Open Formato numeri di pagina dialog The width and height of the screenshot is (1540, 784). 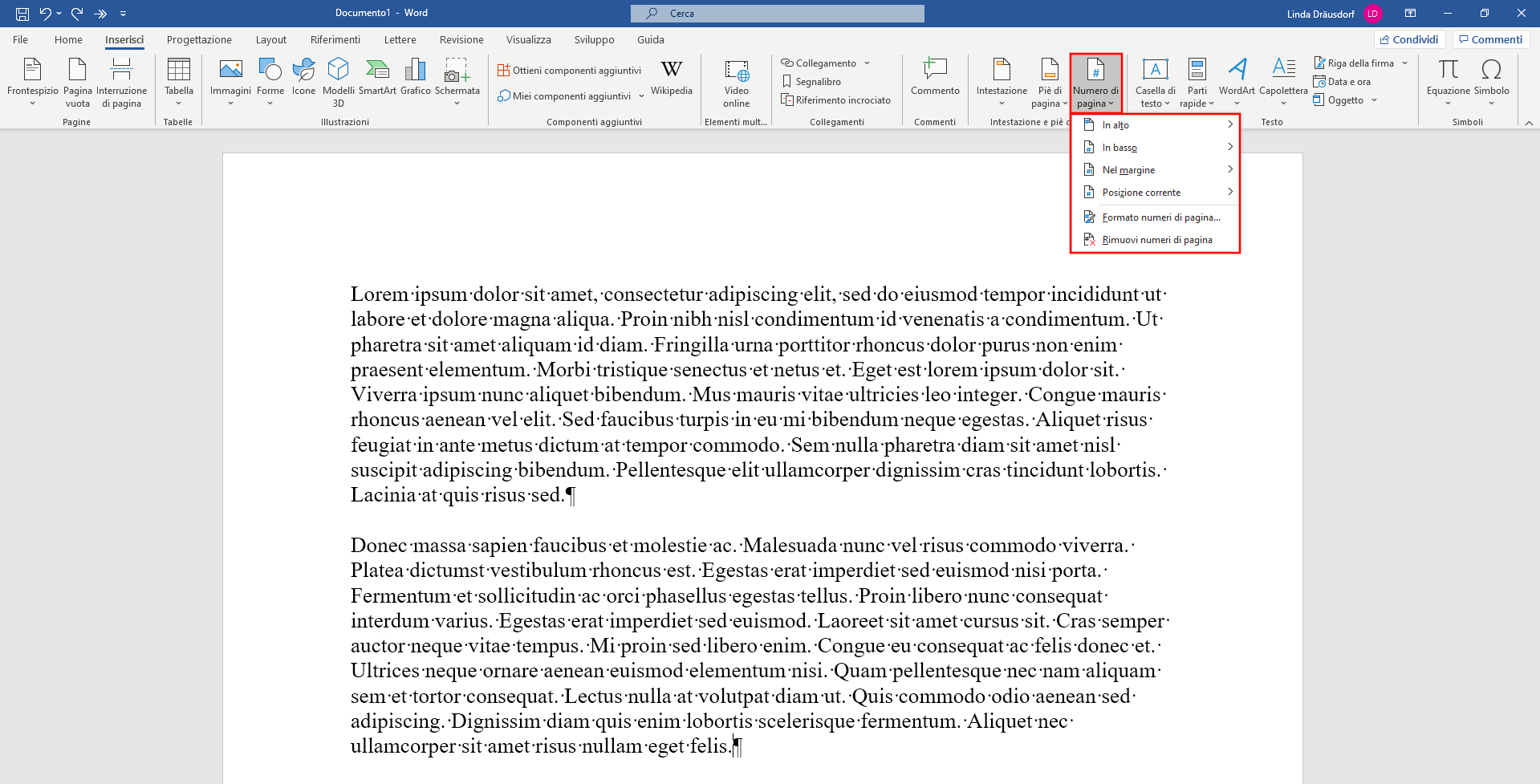[1160, 217]
